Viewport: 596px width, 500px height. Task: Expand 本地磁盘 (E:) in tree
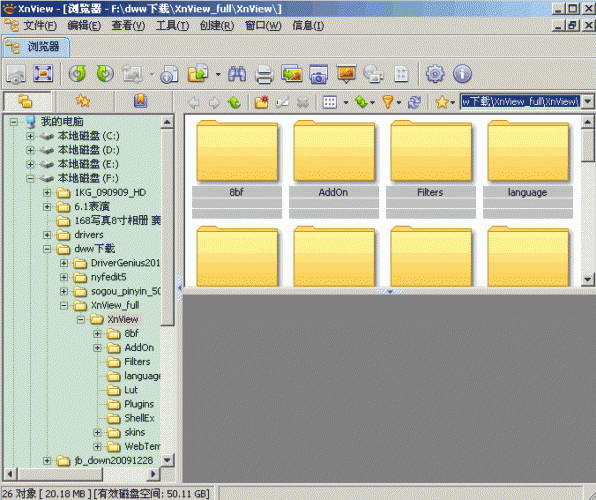30,164
